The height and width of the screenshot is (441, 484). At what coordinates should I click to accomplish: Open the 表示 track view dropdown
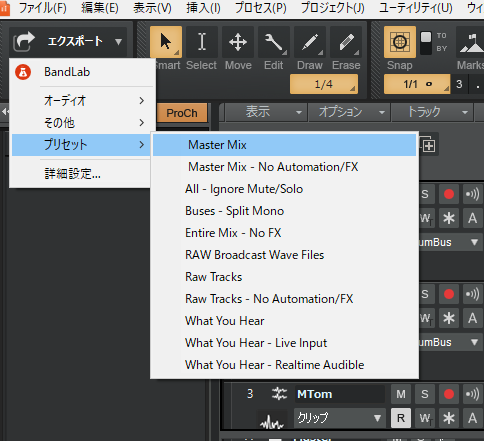click(265, 112)
